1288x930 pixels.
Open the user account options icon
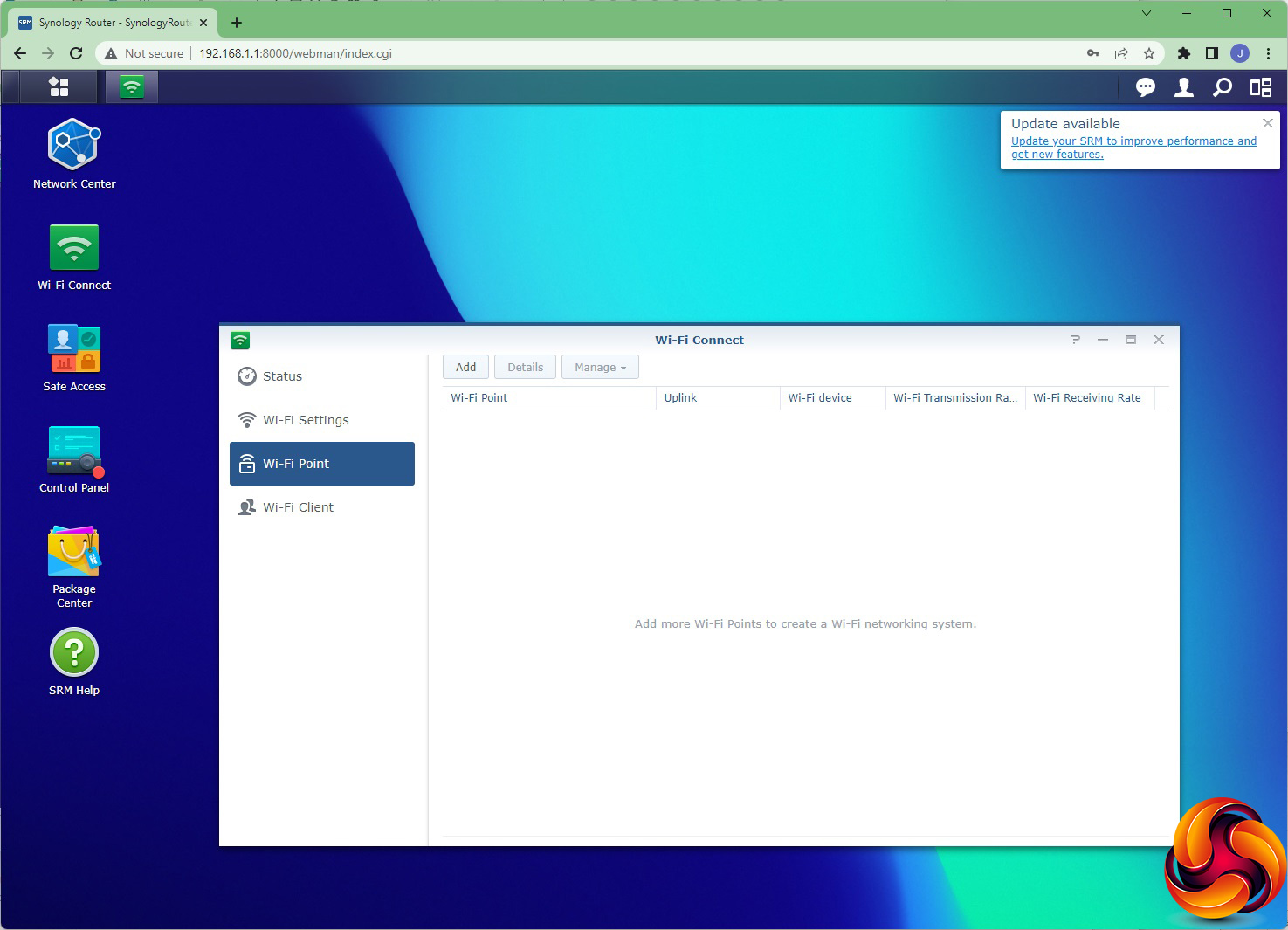1184,86
